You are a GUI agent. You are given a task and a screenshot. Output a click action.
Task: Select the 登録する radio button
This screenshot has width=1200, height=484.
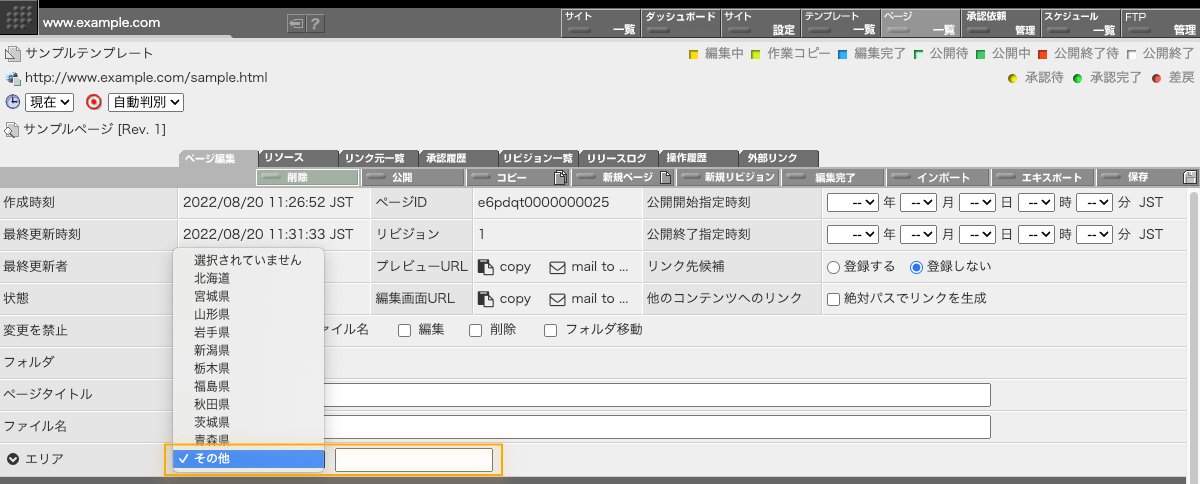pyautogui.click(x=833, y=267)
